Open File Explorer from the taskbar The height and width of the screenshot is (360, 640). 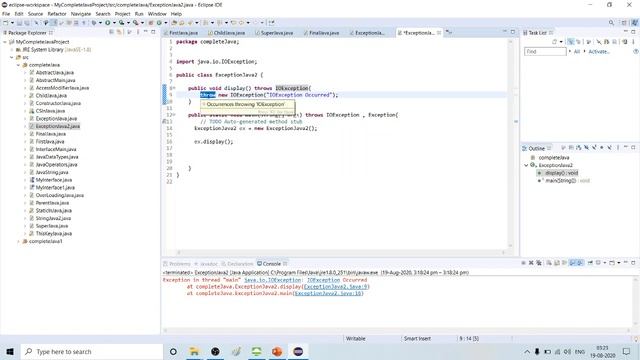(x=194, y=351)
